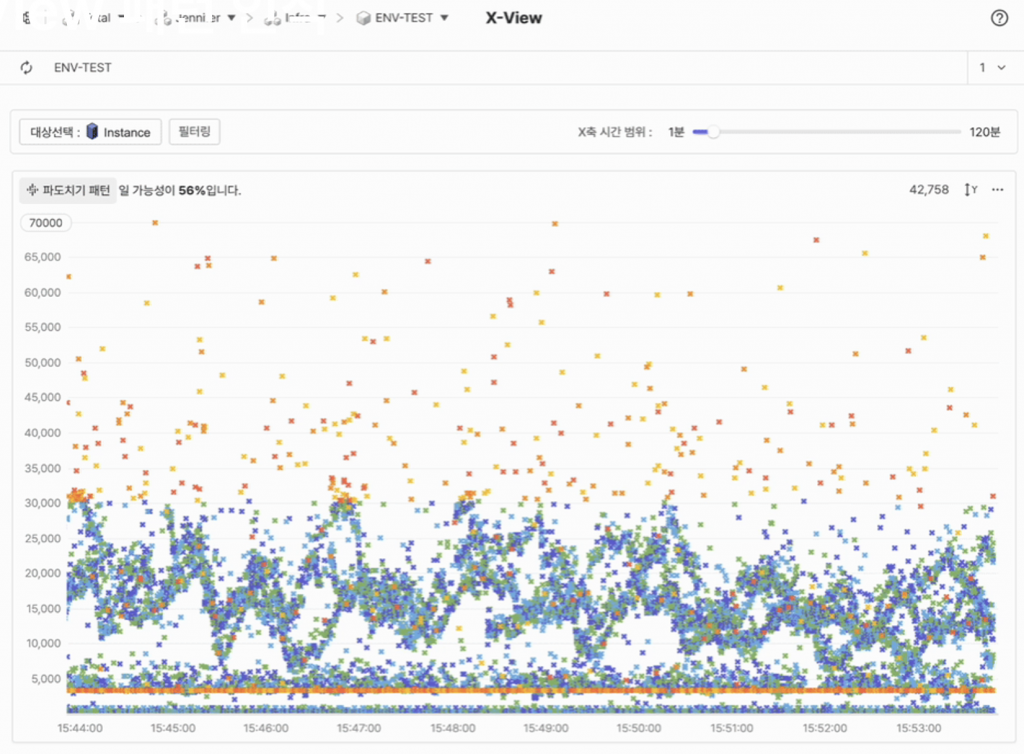Click the X-View page title

click(x=513, y=18)
